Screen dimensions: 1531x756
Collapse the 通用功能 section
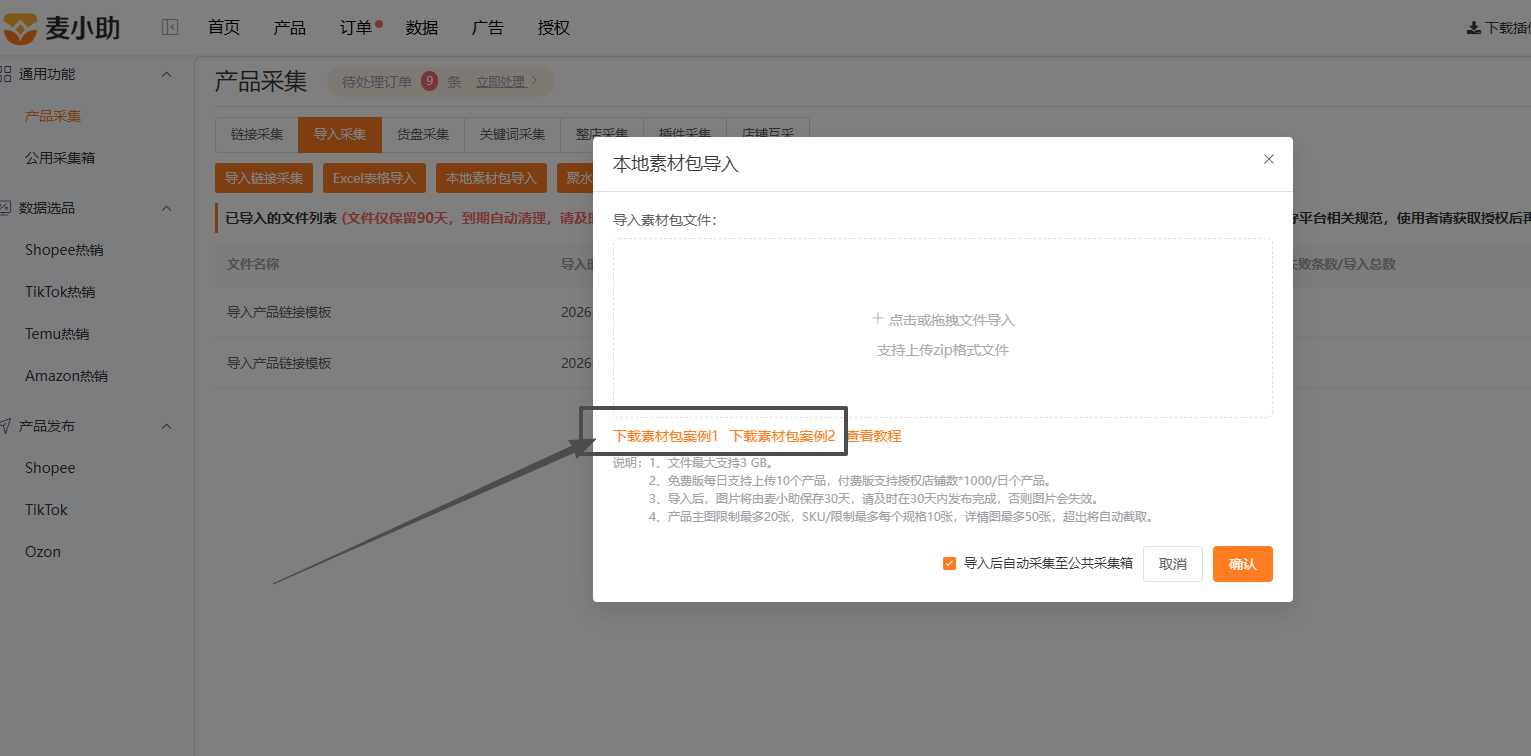click(167, 74)
